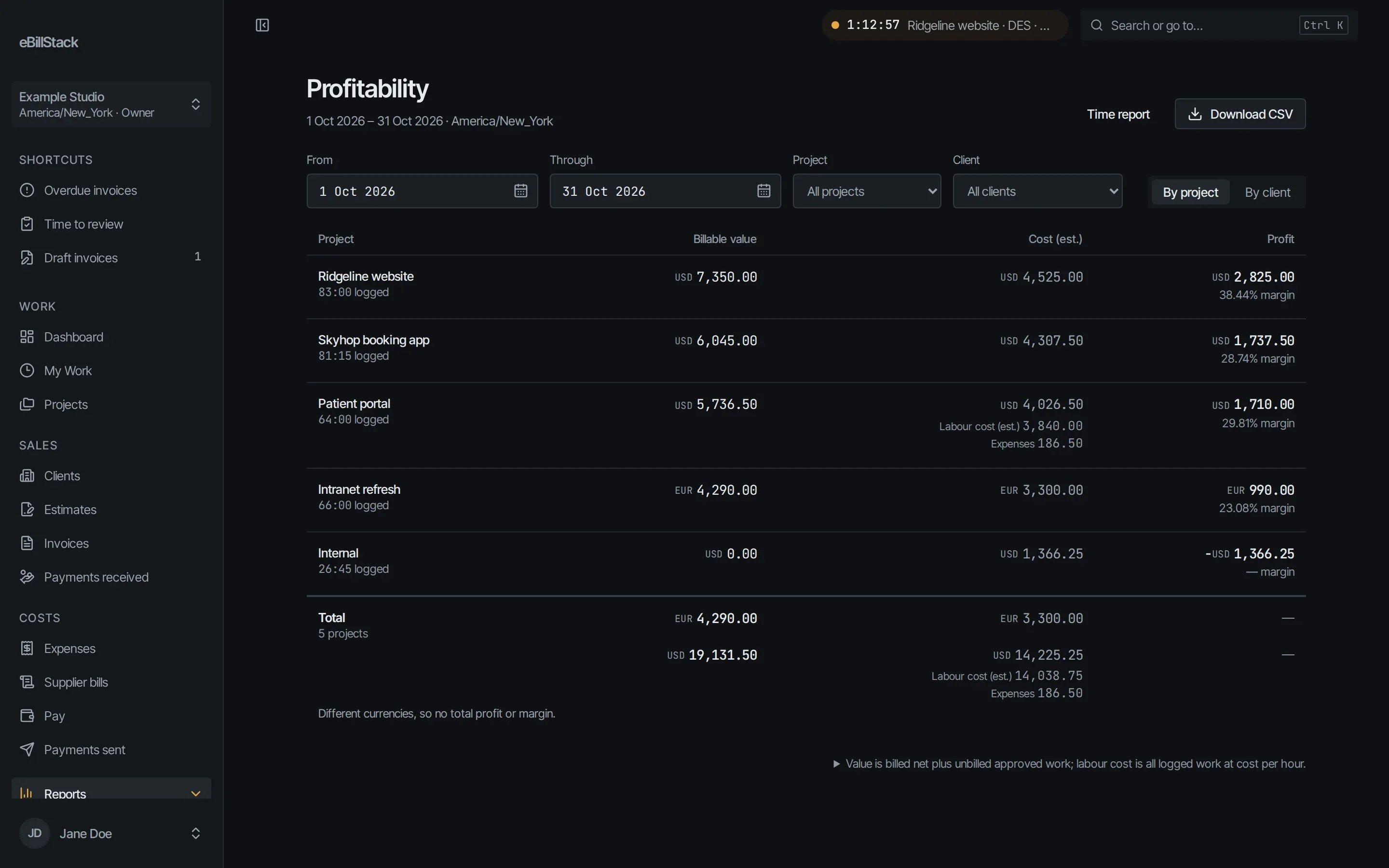Click the Payments sent paper-plane icon
Viewport: 1389px width, 868px height.
[x=27, y=749]
